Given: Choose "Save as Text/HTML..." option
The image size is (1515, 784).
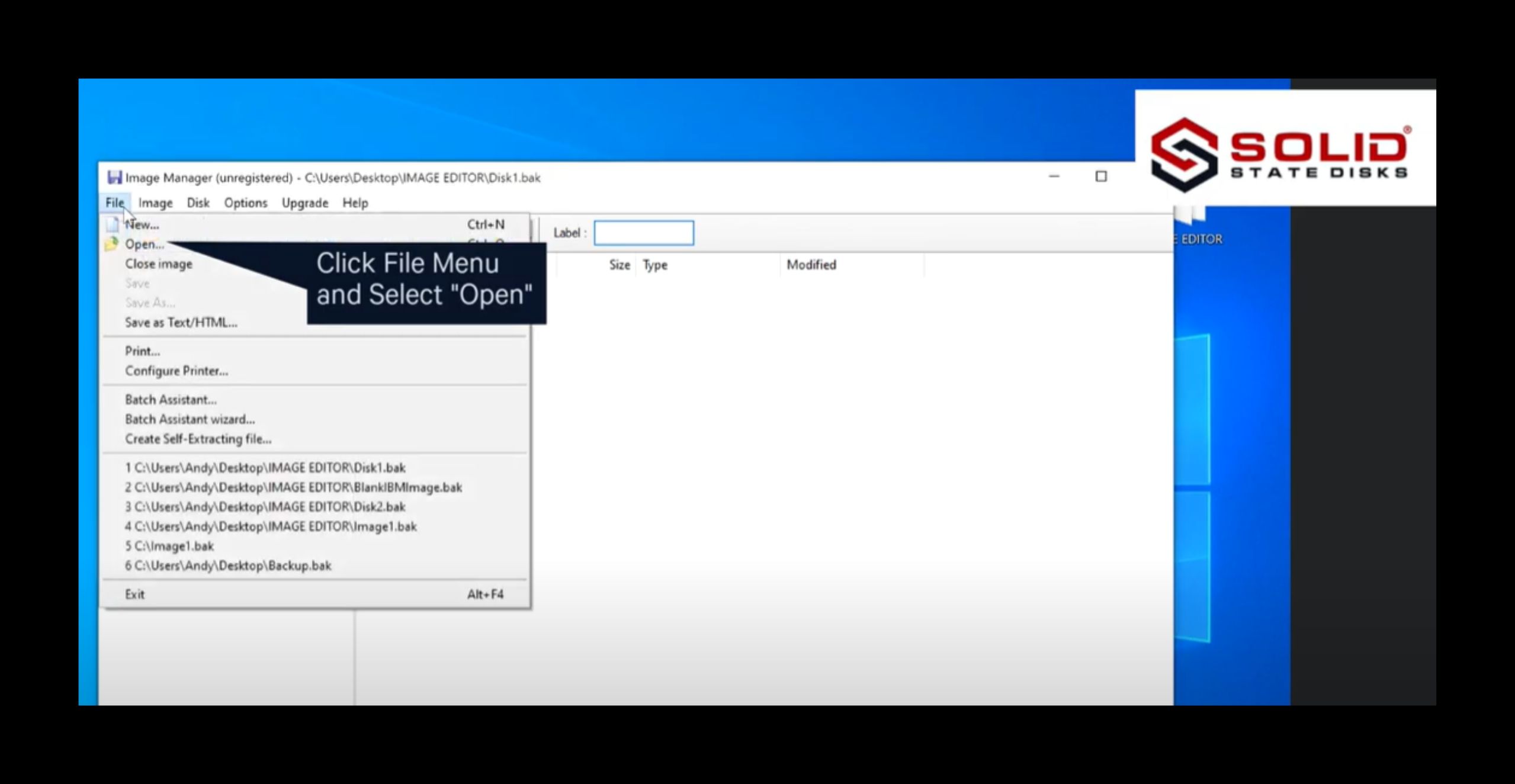Looking at the screenshot, I should coord(181,323).
